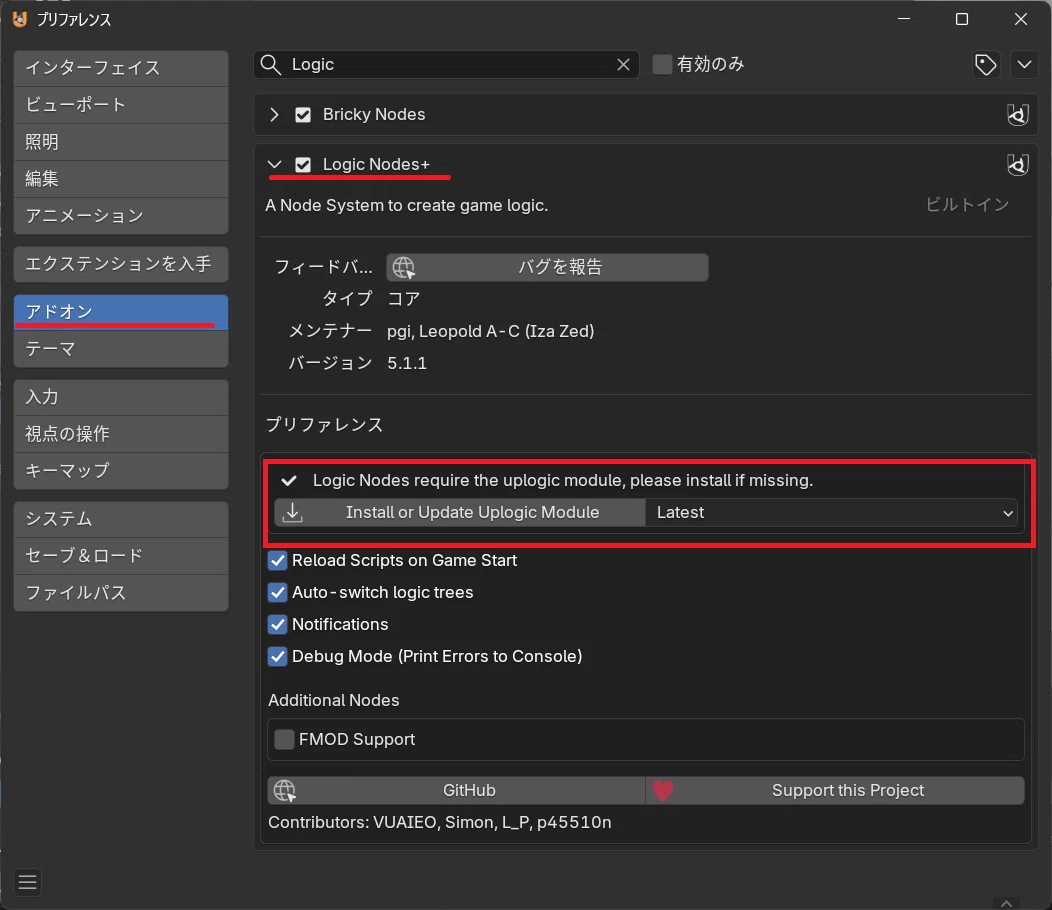Open the ビューポート tab
Image resolution: width=1052 pixels, height=910 pixels.
(x=121, y=105)
